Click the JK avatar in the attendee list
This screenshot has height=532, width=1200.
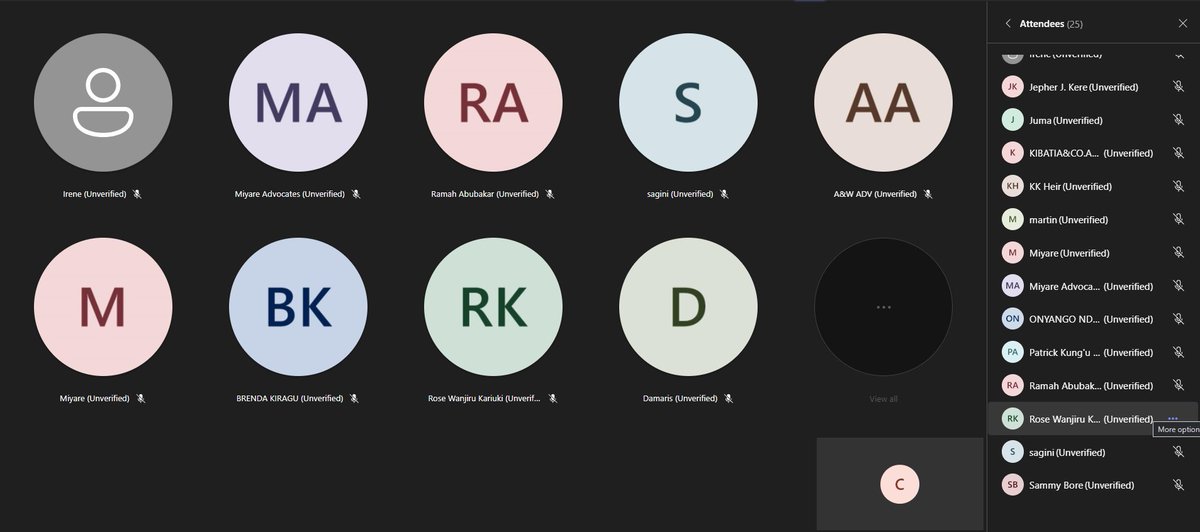pos(1013,87)
